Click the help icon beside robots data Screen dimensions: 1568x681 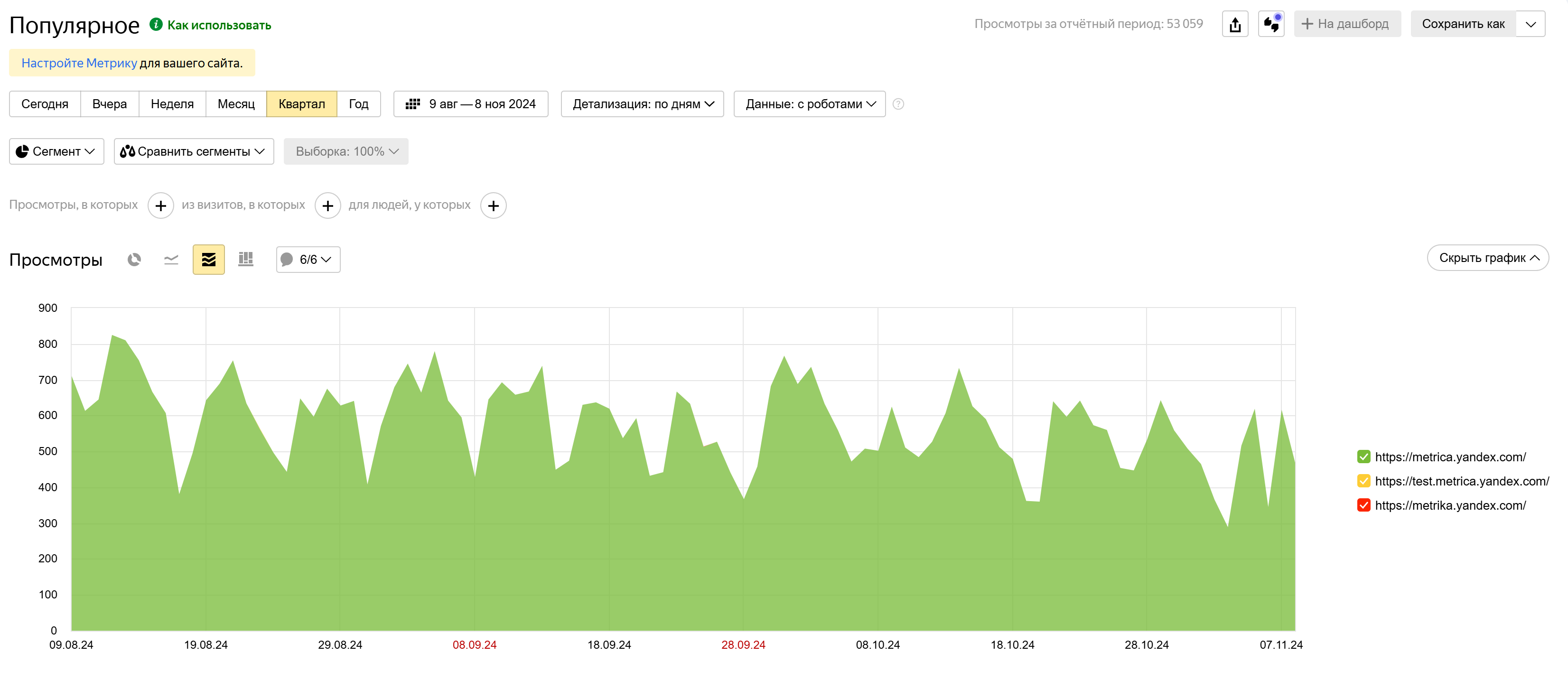[898, 104]
